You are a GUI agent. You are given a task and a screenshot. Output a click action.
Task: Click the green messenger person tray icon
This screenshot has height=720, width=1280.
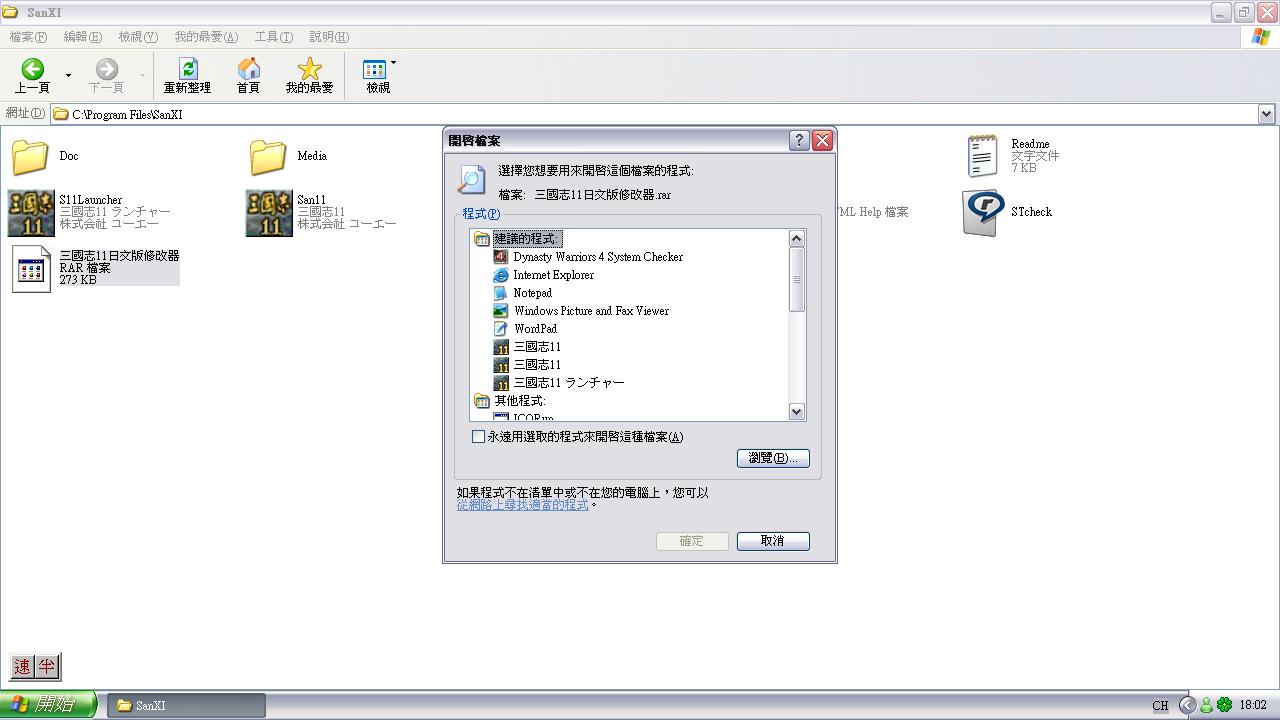(x=1206, y=705)
